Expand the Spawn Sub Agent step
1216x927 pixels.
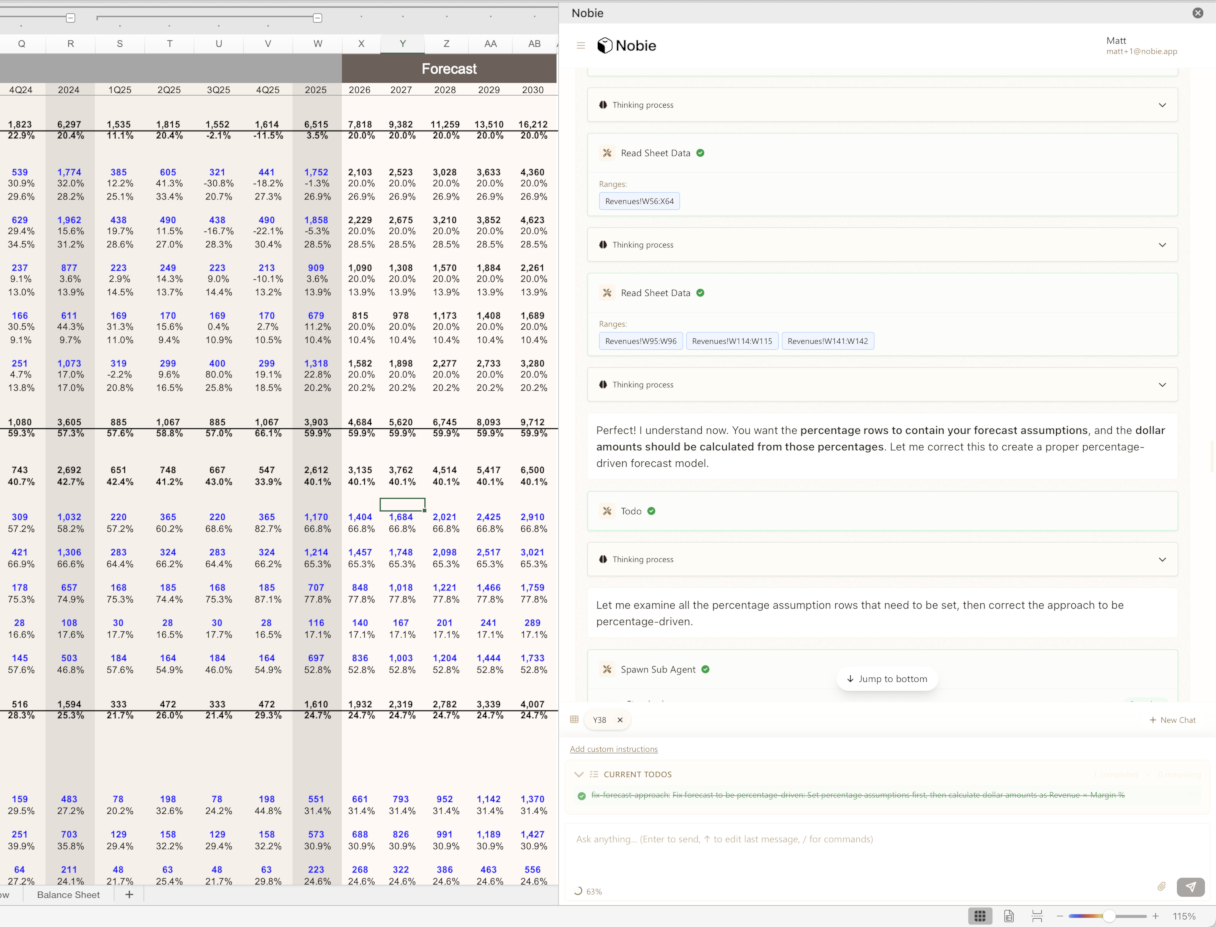point(655,669)
